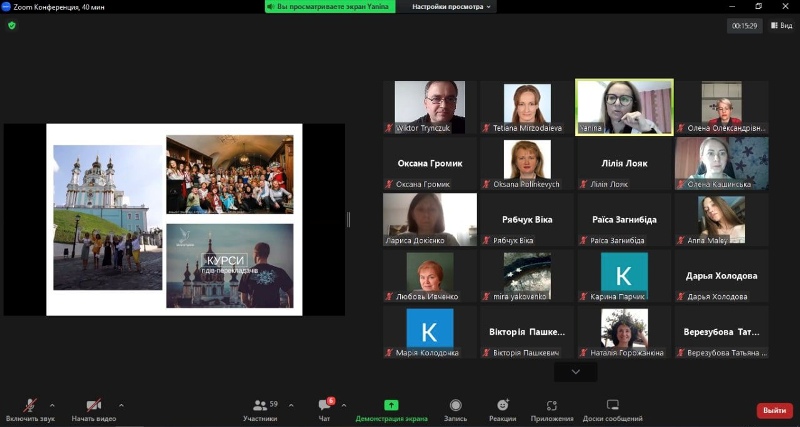Select Oksana Rolinkevych's video tile
The height and width of the screenshot is (427, 800).
click(x=527, y=163)
